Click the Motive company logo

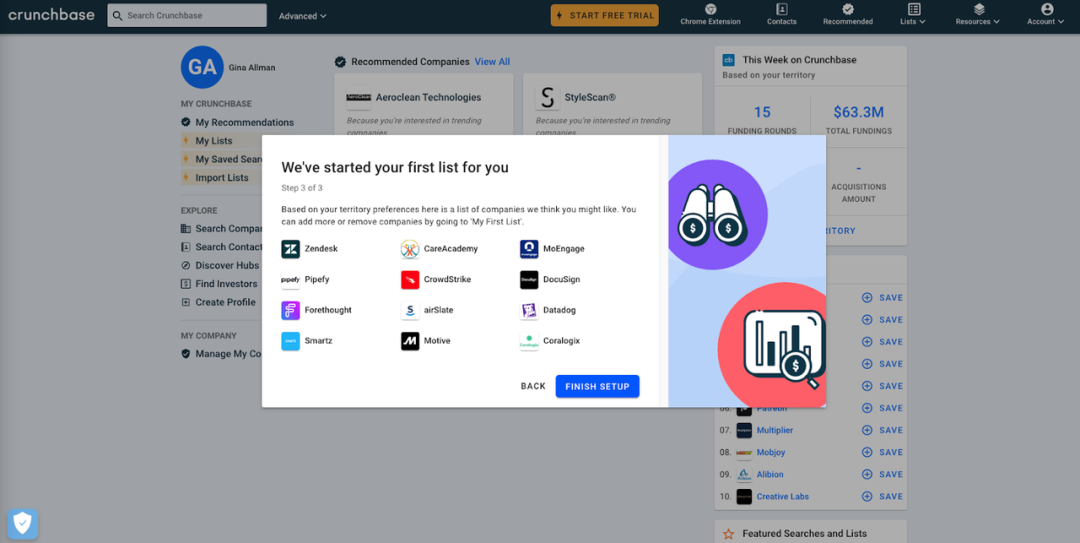tap(410, 341)
